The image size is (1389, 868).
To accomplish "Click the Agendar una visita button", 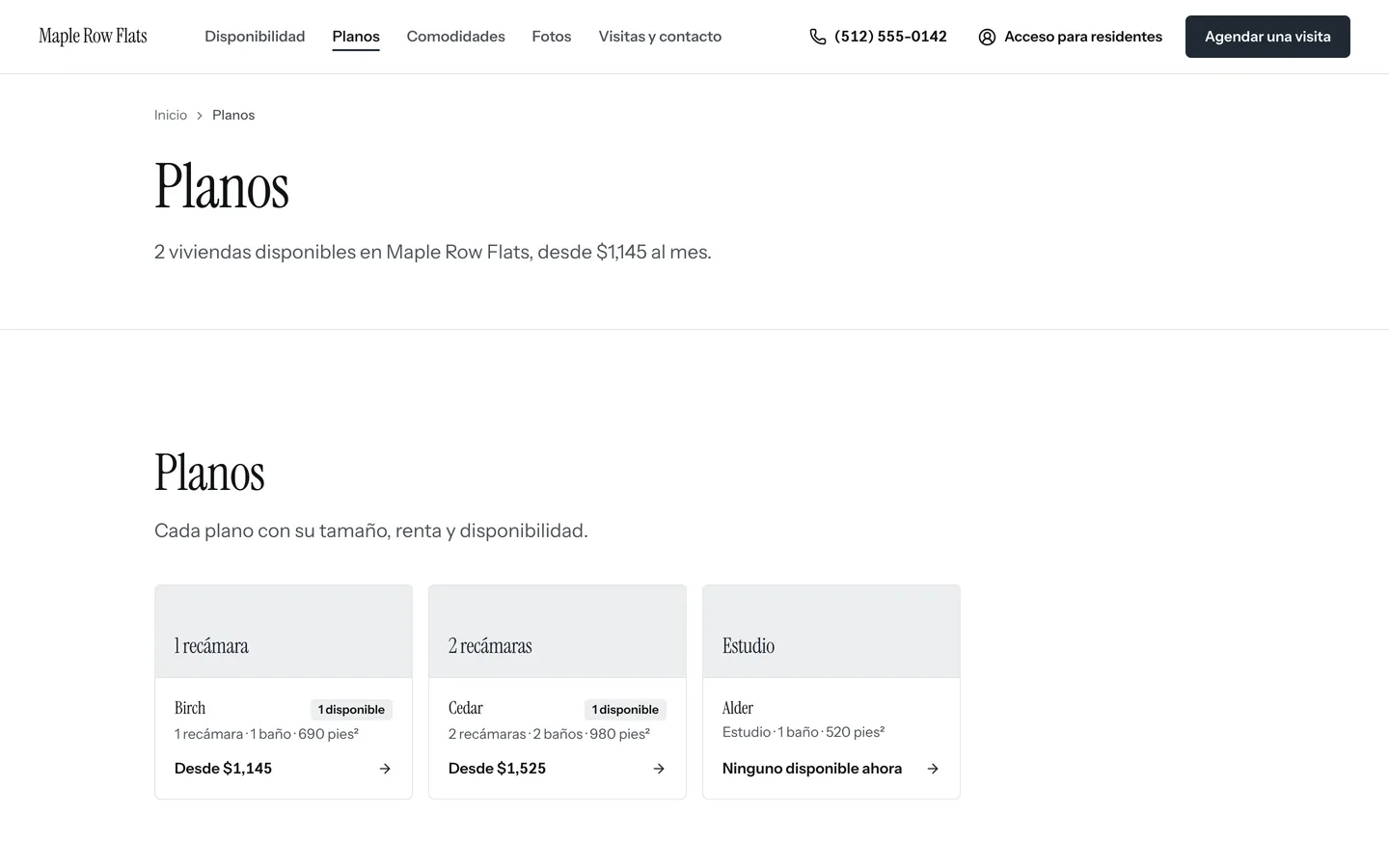I will (x=1267, y=37).
